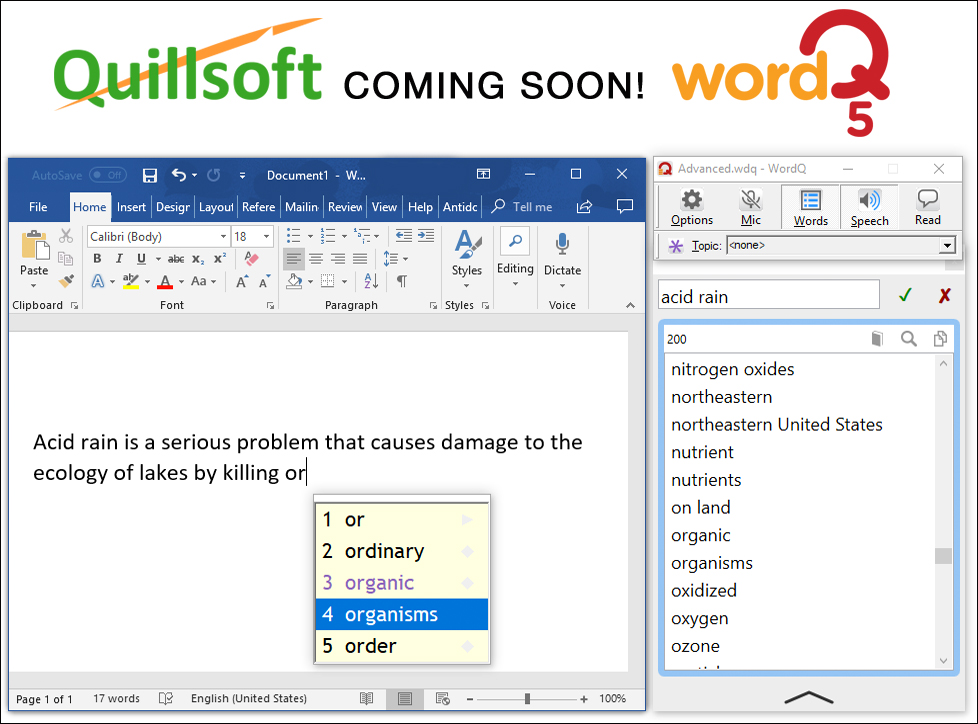Image resolution: width=978 pixels, height=724 pixels.
Task: Justify the paragraph text
Action: pyautogui.click(x=360, y=258)
